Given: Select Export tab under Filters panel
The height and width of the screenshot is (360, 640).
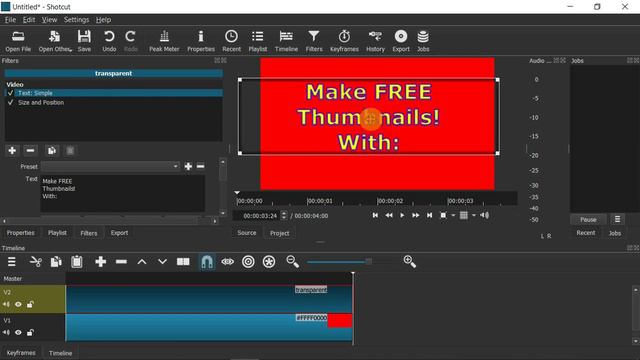Looking at the screenshot, I should point(119,233).
